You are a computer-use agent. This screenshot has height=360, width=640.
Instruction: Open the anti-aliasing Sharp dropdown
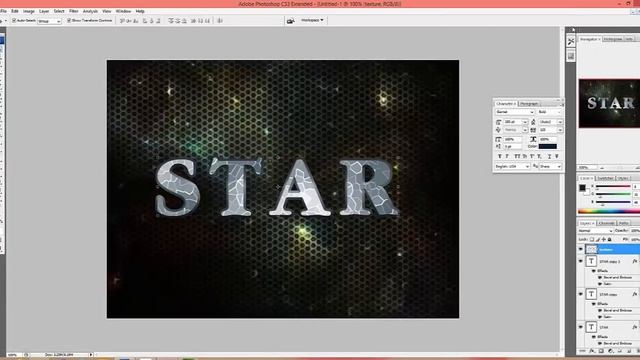coord(551,167)
